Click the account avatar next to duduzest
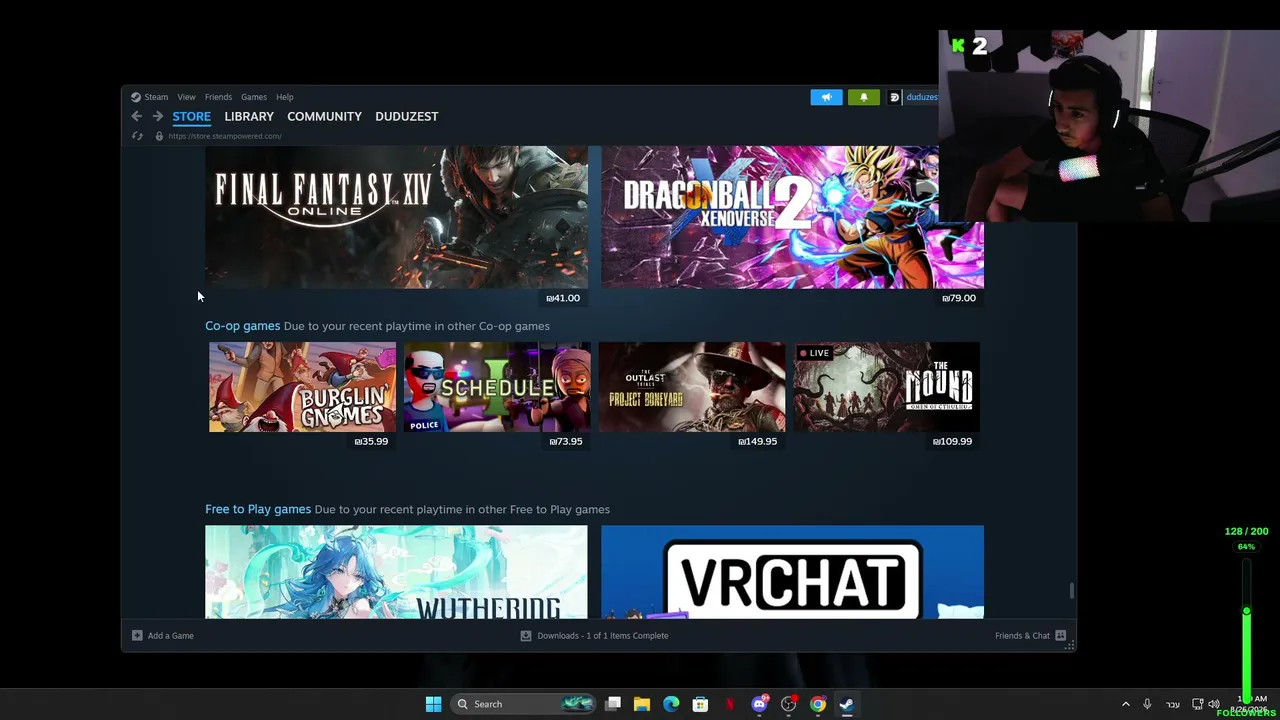 pyautogui.click(x=895, y=97)
